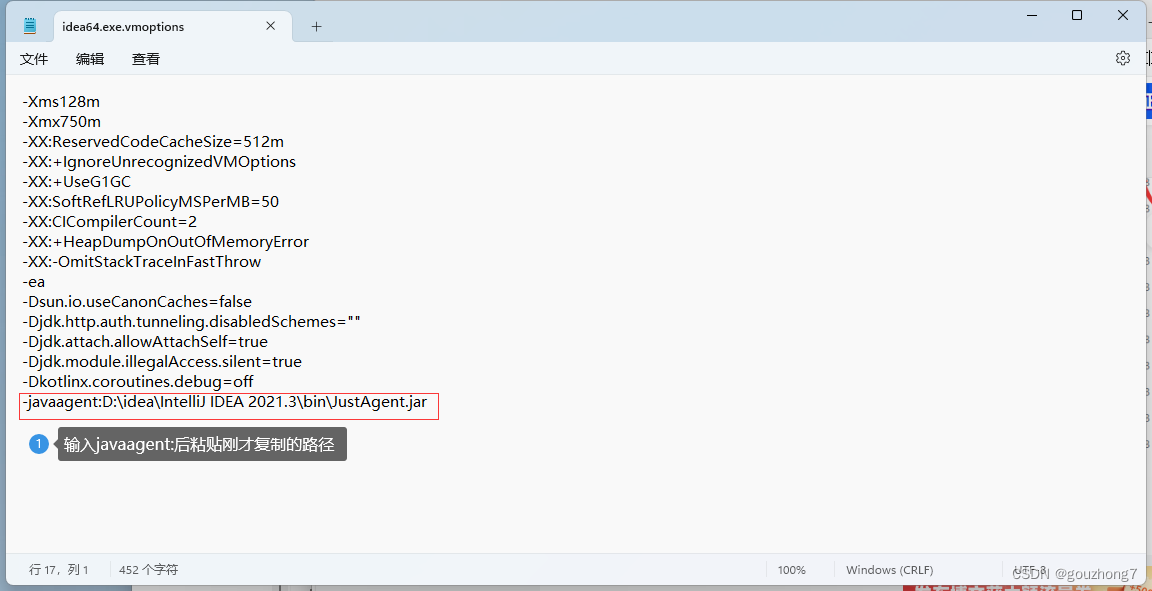
Task: Add a new tab with plus button
Action: (x=317, y=26)
